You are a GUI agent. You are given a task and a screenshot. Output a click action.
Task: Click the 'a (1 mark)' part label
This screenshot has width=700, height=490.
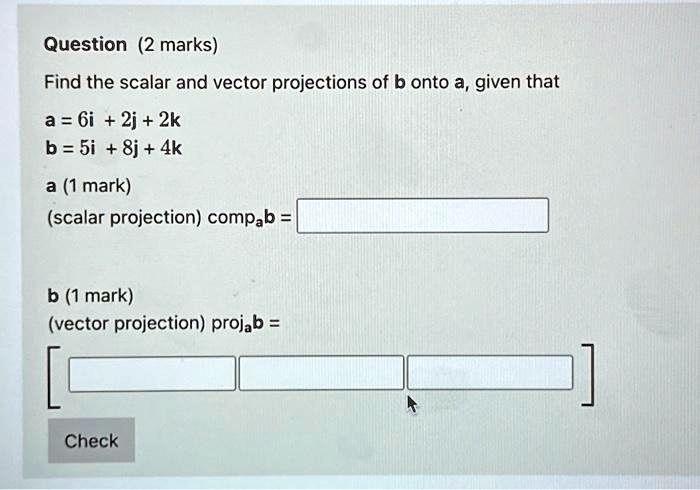click(x=88, y=186)
